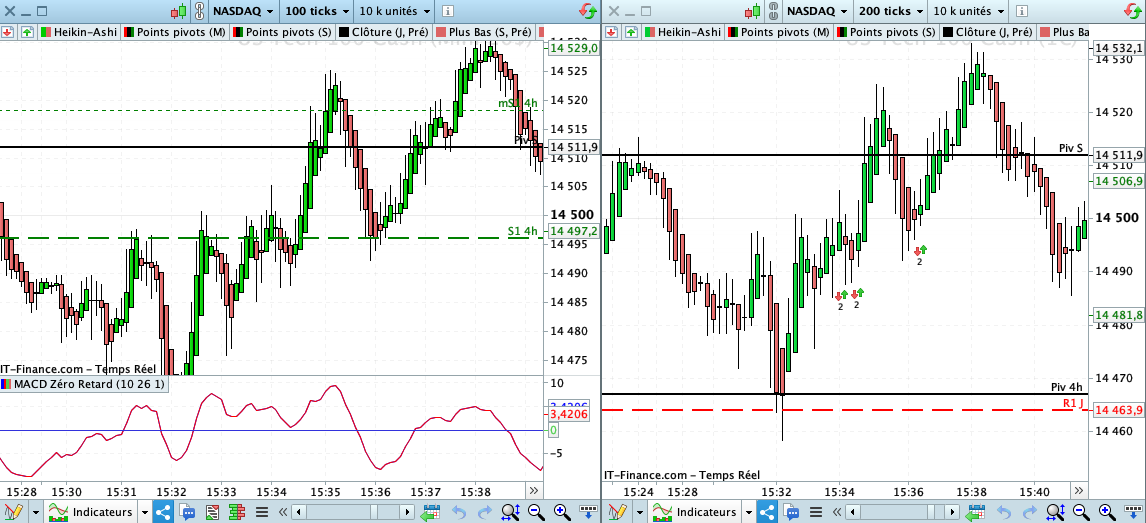Open MACD Zéro Retard (10 26 1) indicator label
The width and height of the screenshot is (1146, 523).
click(x=83, y=384)
